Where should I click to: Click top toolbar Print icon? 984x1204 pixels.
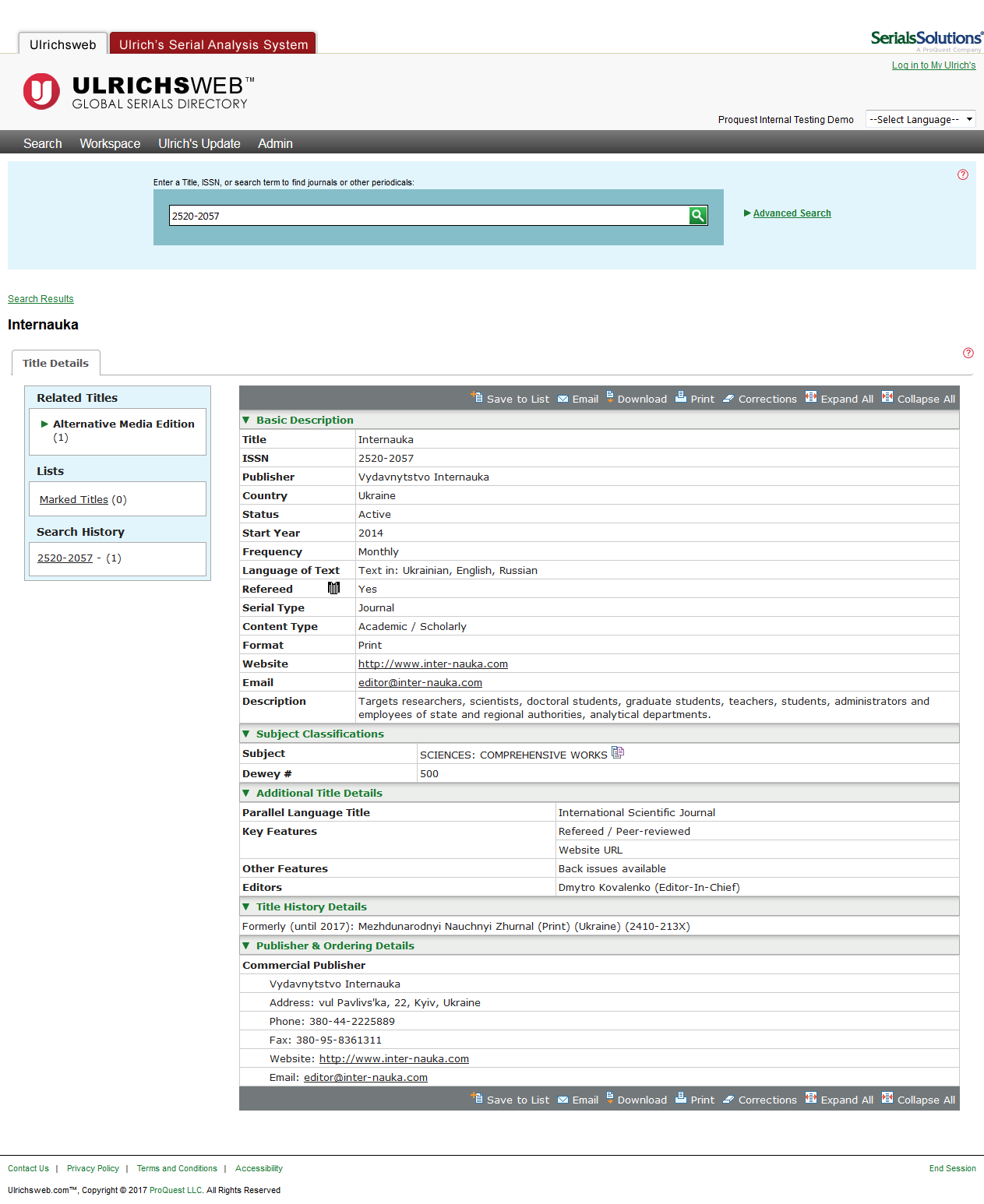(x=681, y=397)
